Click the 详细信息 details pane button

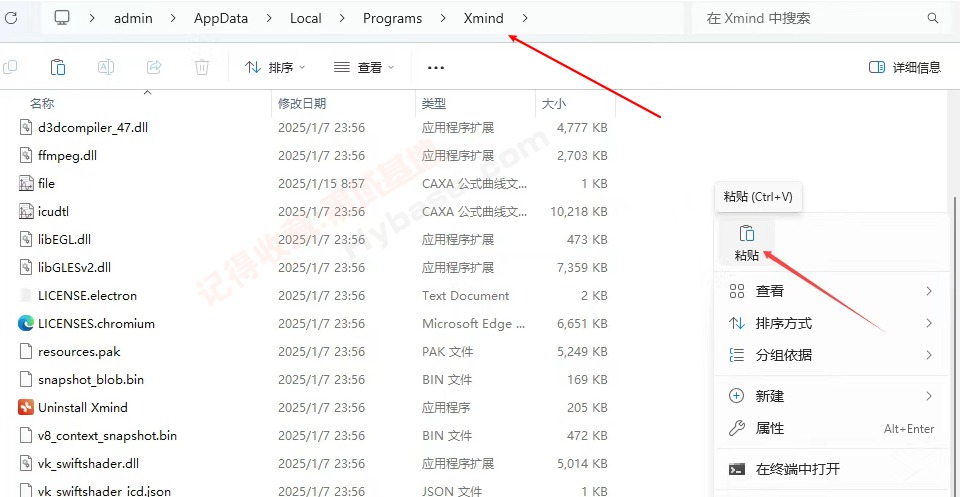click(x=905, y=67)
